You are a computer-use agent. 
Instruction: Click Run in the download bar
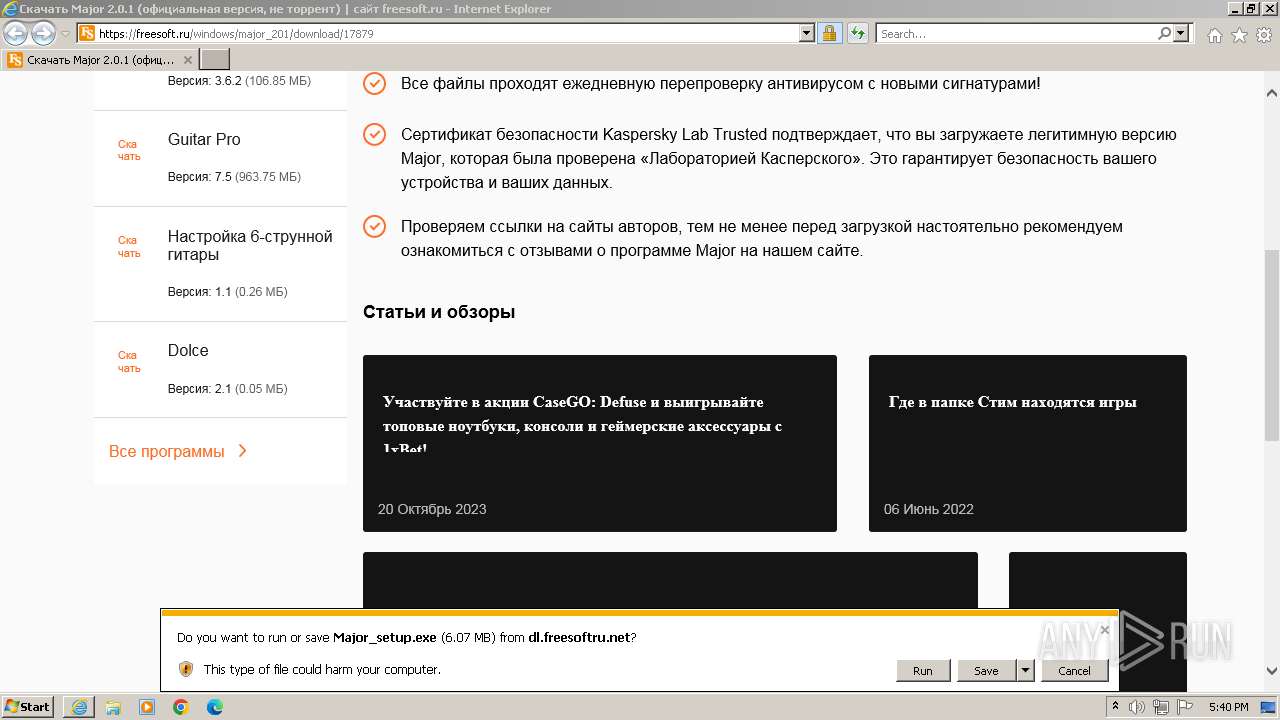pos(922,670)
